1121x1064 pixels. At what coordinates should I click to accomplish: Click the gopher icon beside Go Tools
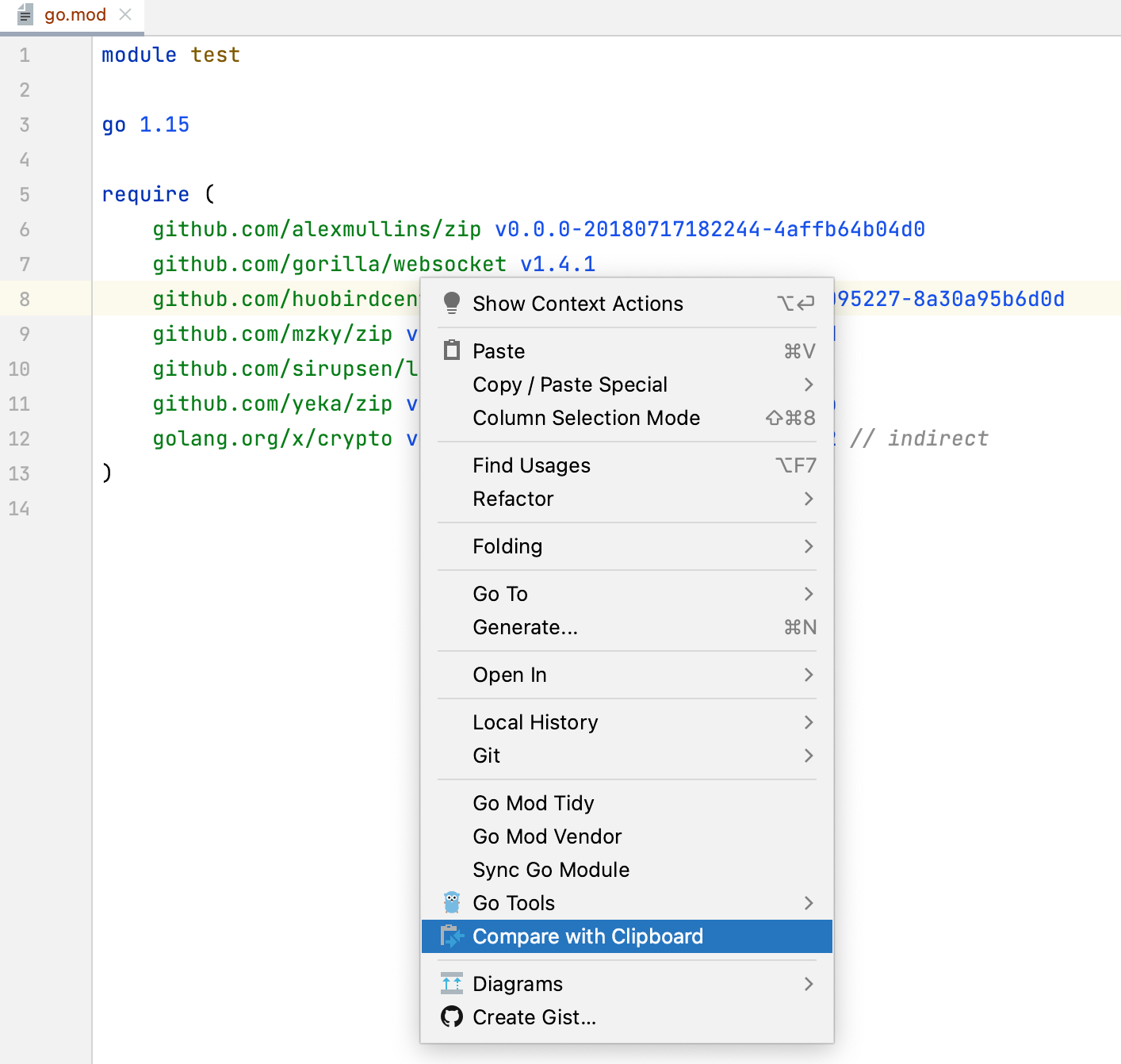pyautogui.click(x=452, y=902)
